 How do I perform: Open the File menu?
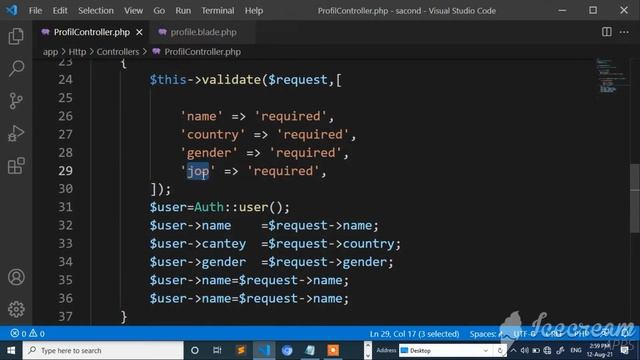35,11
